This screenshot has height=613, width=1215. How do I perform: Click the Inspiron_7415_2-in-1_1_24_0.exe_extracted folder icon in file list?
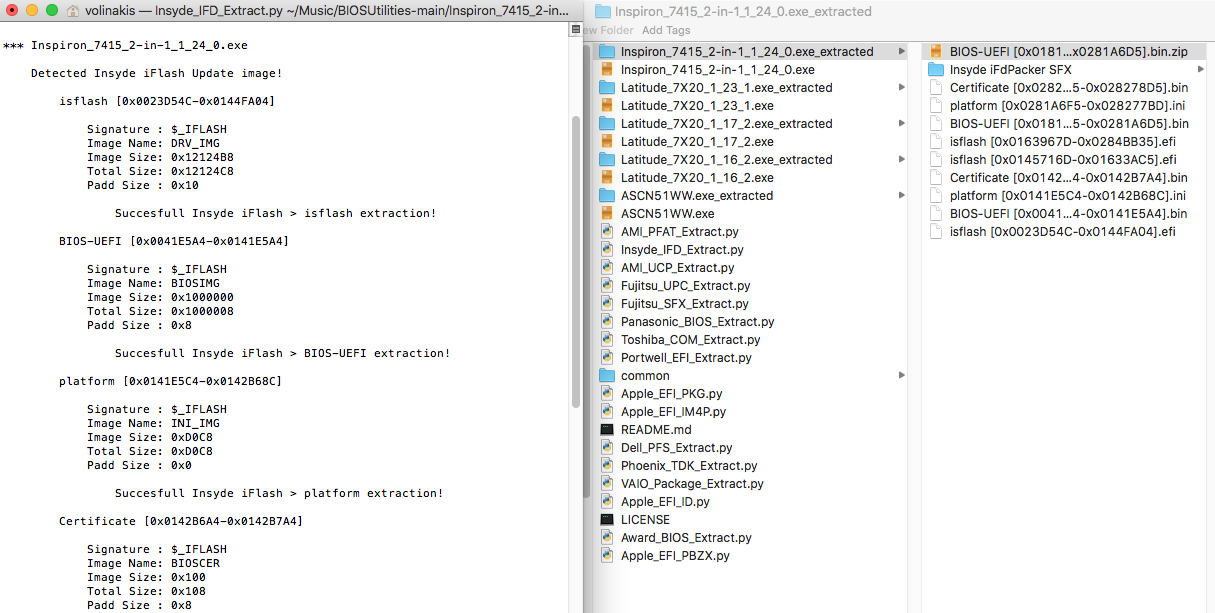click(x=607, y=52)
